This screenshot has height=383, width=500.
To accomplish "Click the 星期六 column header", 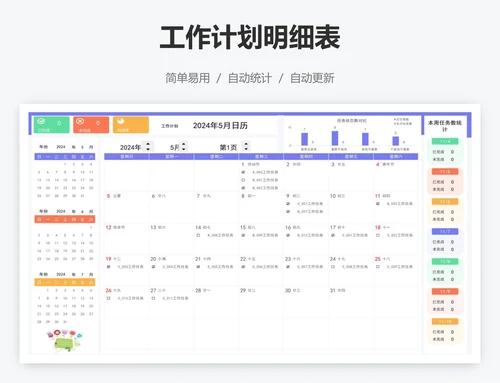I will tap(396, 156).
